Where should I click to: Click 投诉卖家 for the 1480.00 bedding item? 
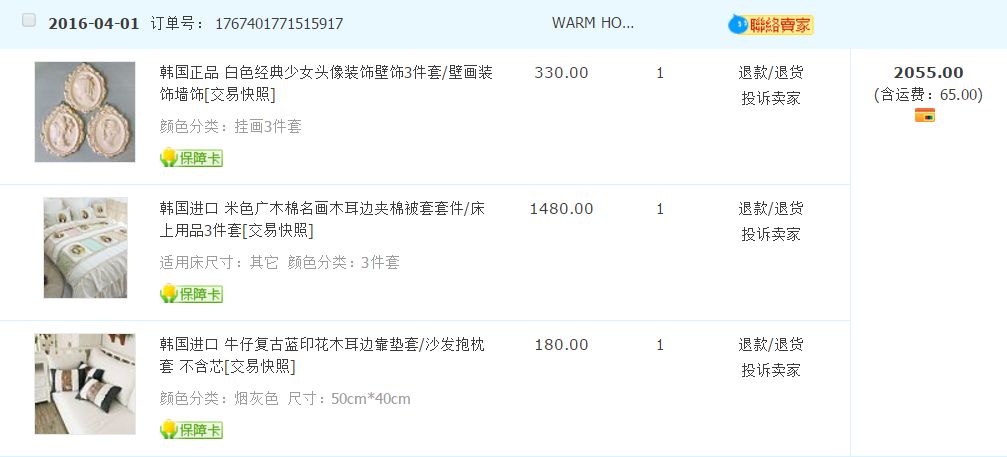(x=771, y=234)
